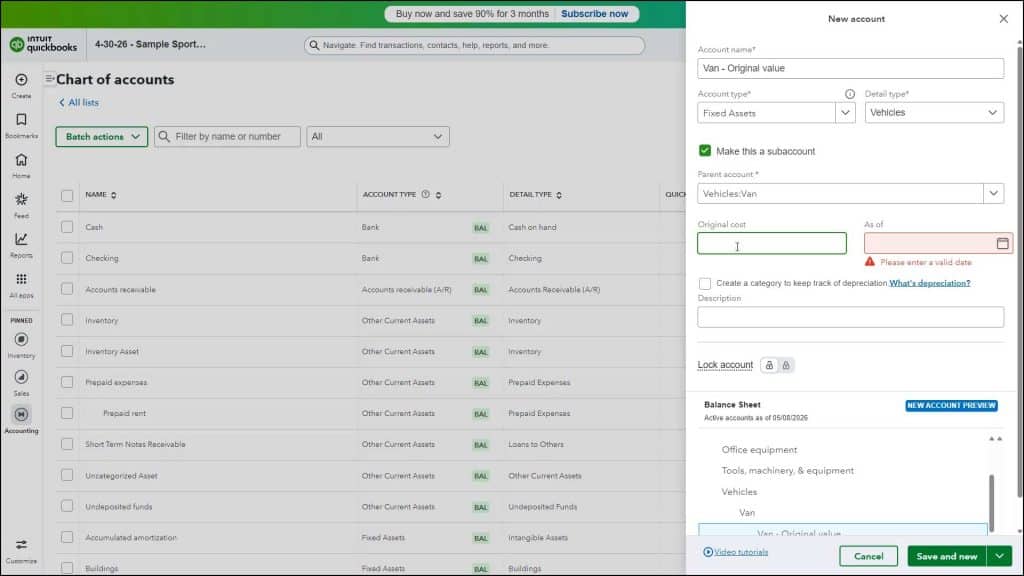The image size is (1024, 576).
Task: Select the Accounts receivable row checkbox
Action: (x=67, y=289)
